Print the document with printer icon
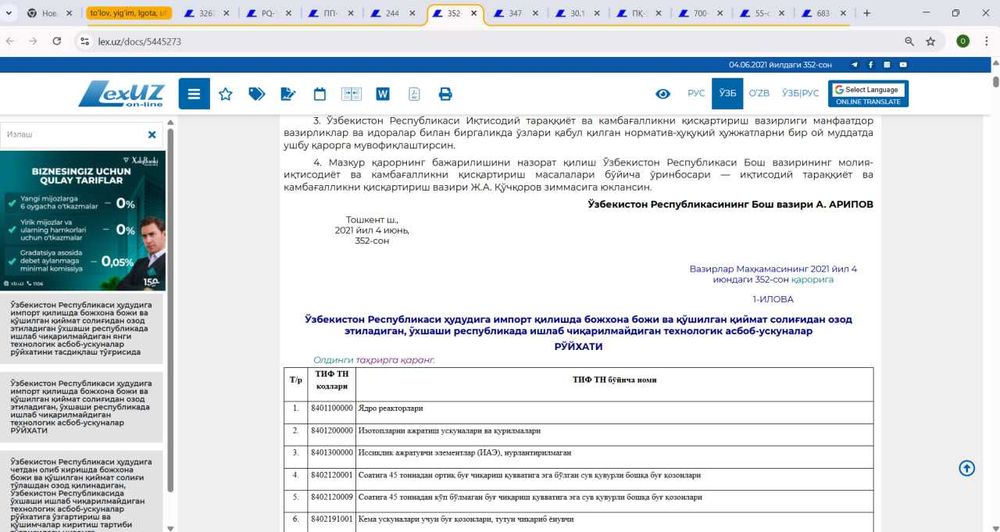The image size is (1000, 532). point(445,94)
